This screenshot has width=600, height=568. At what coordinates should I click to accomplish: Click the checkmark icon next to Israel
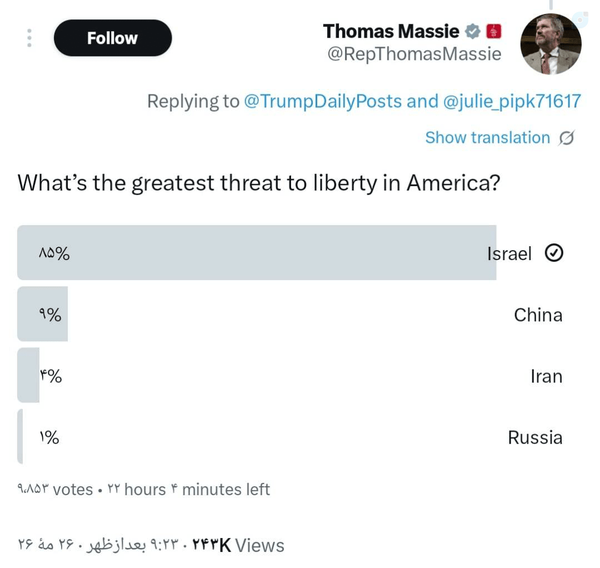click(x=554, y=253)
